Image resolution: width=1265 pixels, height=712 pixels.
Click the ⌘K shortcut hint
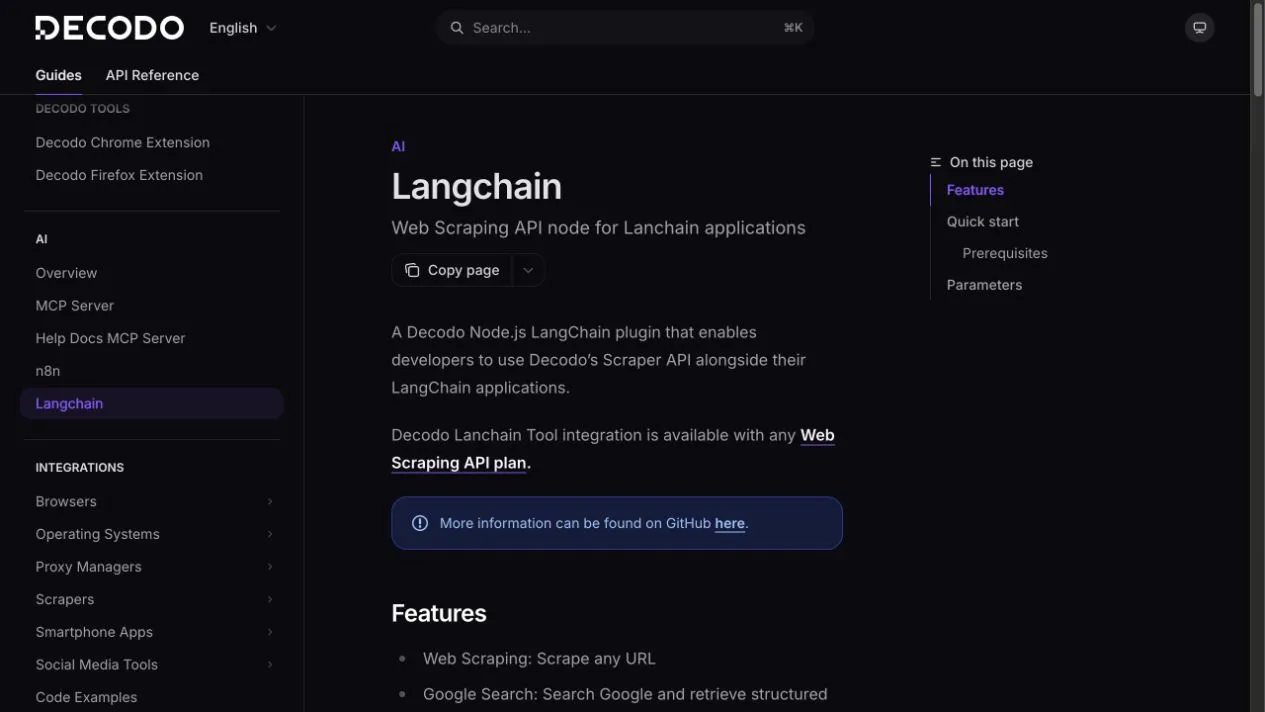(x=793, y=28)
